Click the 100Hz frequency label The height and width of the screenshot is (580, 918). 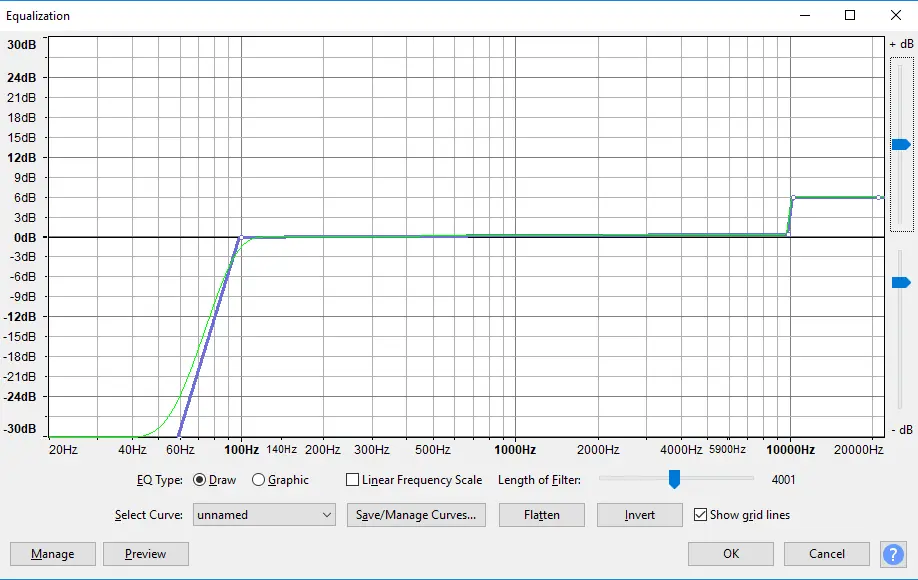(241, 449)
